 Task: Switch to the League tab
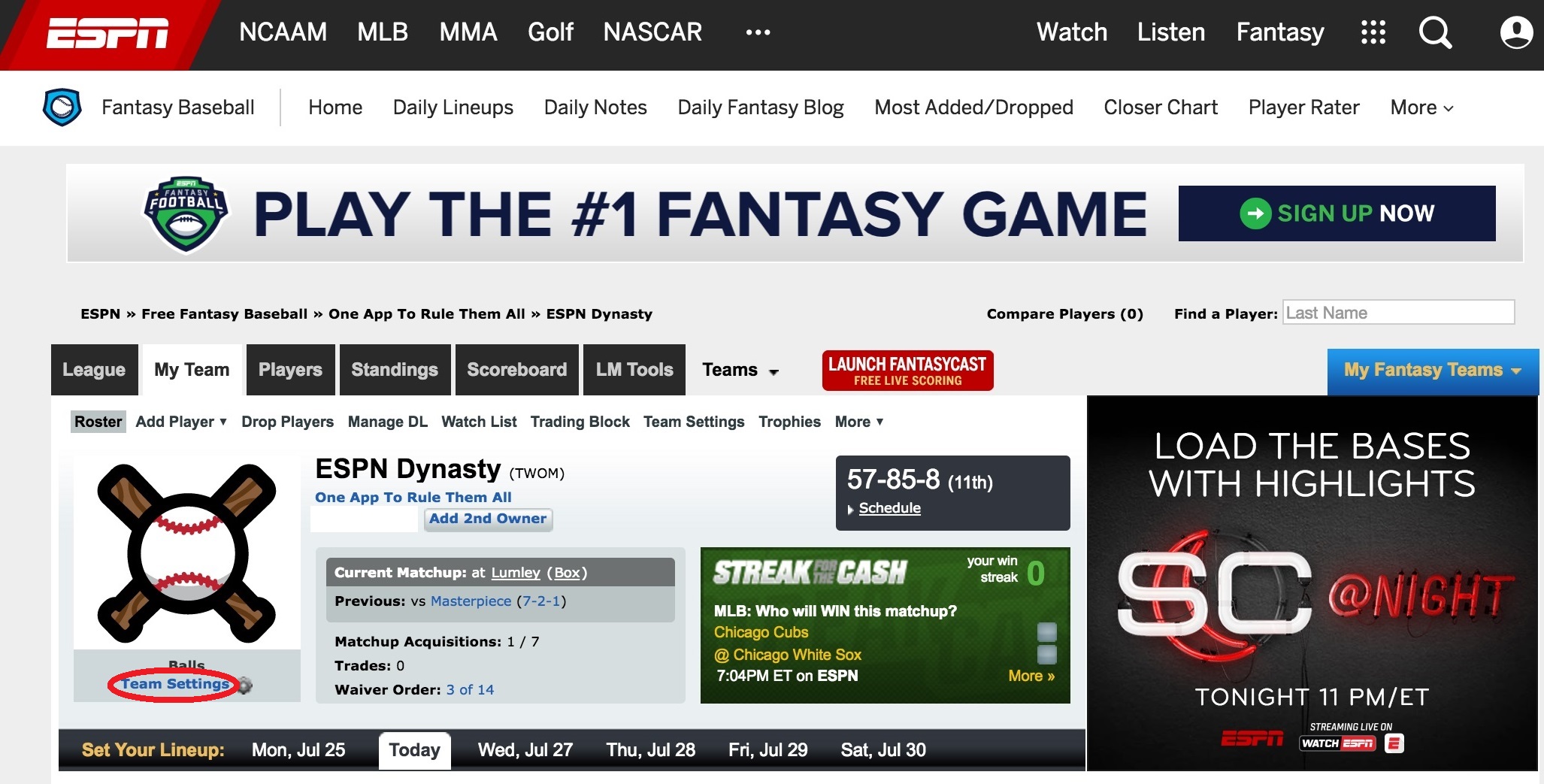click(94, 370)
